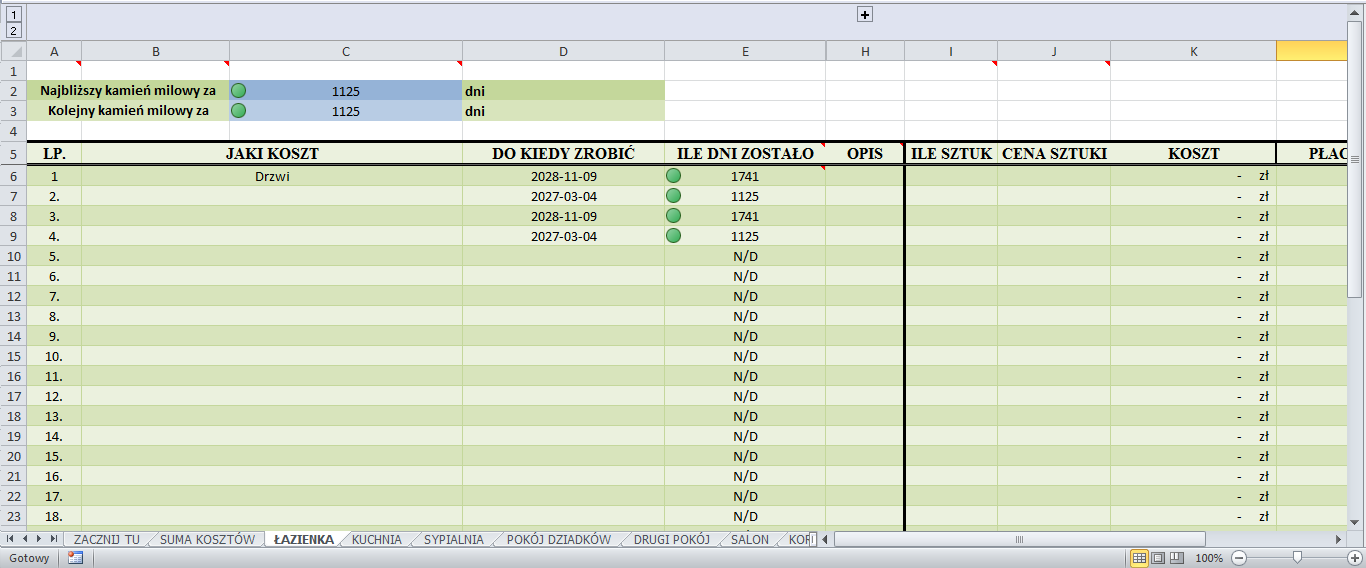1366x568 pixels.
Task: Click outline level 1 button
Action: (x=13, y=14)
